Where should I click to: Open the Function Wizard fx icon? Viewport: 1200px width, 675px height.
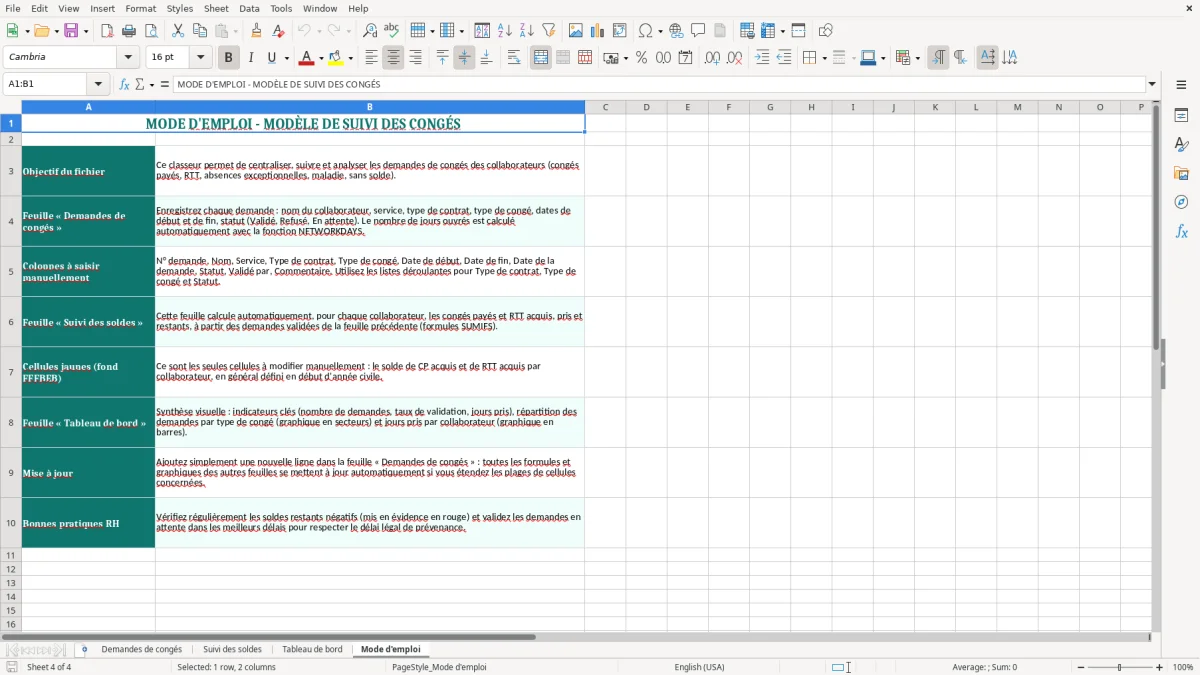coord(125,84)
